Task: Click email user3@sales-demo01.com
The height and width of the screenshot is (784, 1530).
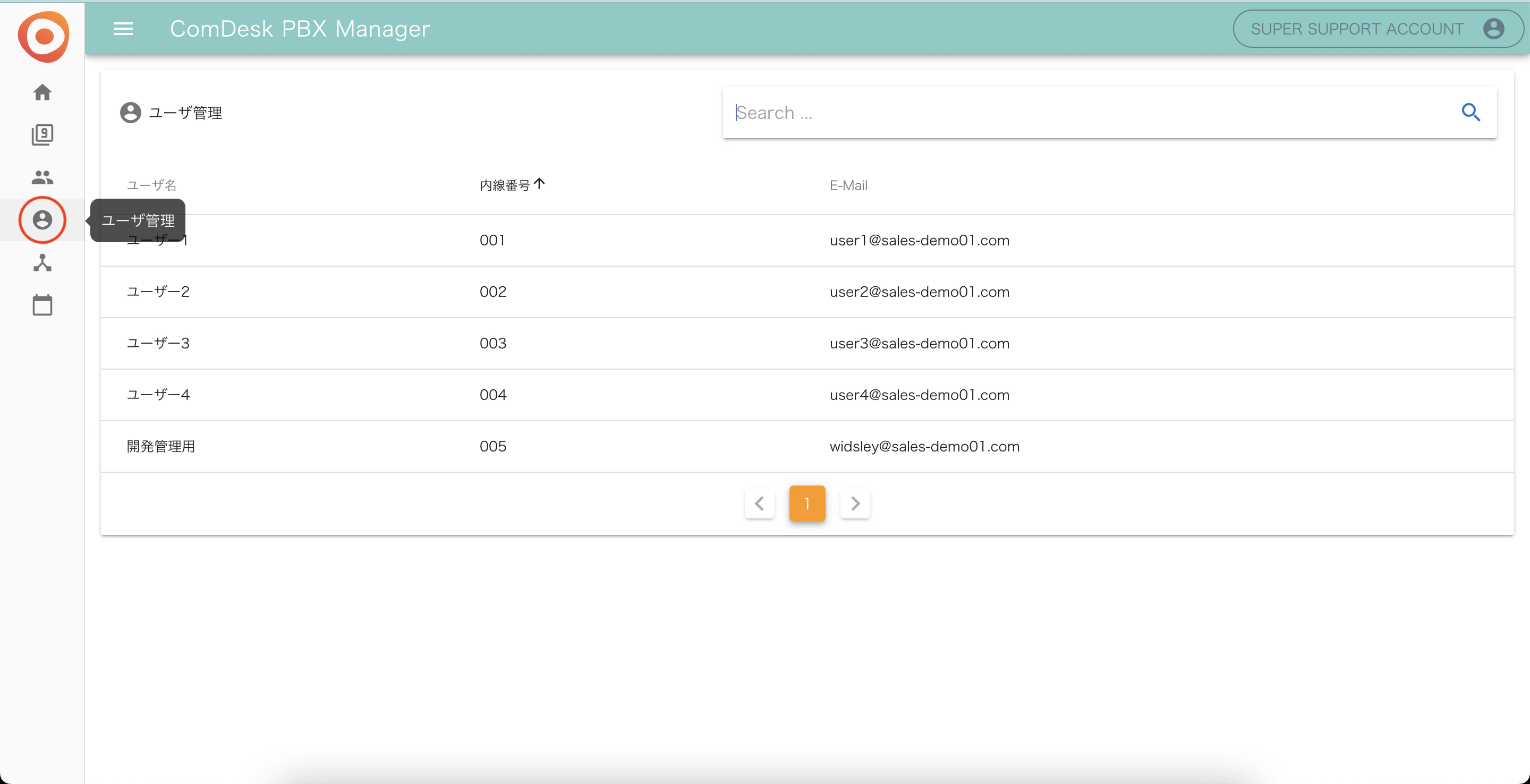Action: (x=920, y=343)
